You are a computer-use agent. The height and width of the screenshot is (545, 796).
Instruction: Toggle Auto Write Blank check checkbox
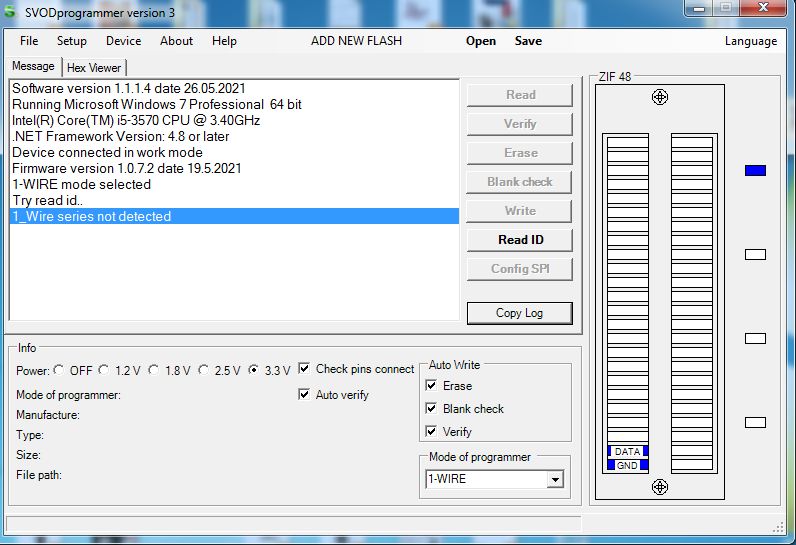click(431, 408)
